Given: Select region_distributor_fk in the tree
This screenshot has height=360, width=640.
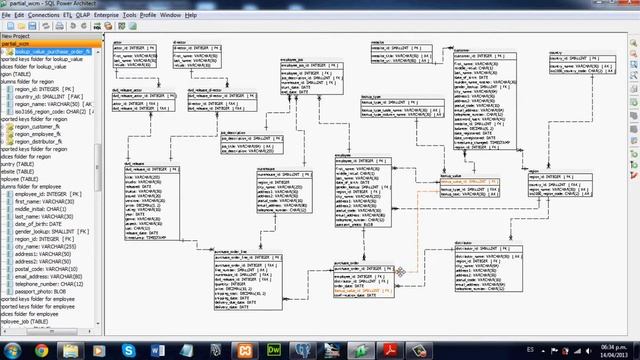Looking at the screenshot, I should (x=38, y=142).
